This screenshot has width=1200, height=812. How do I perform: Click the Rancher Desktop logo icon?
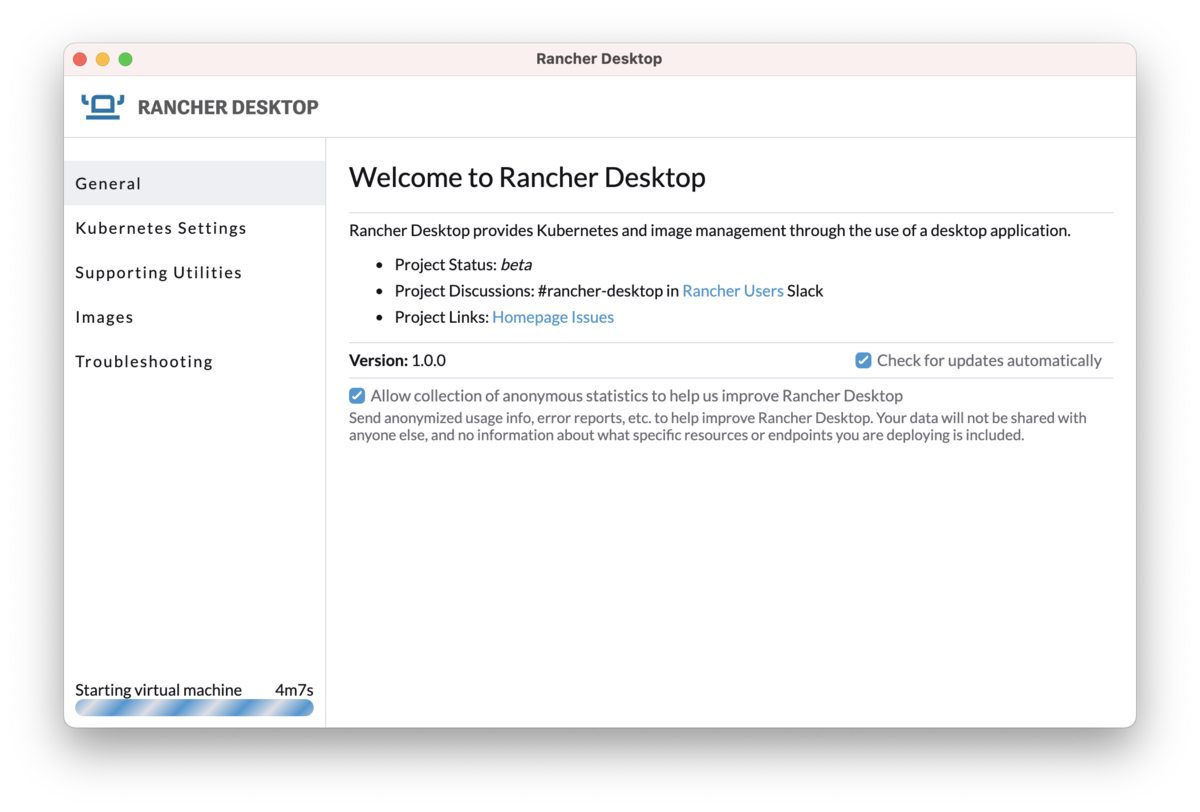pyautogui.click(x=103, y=106)
